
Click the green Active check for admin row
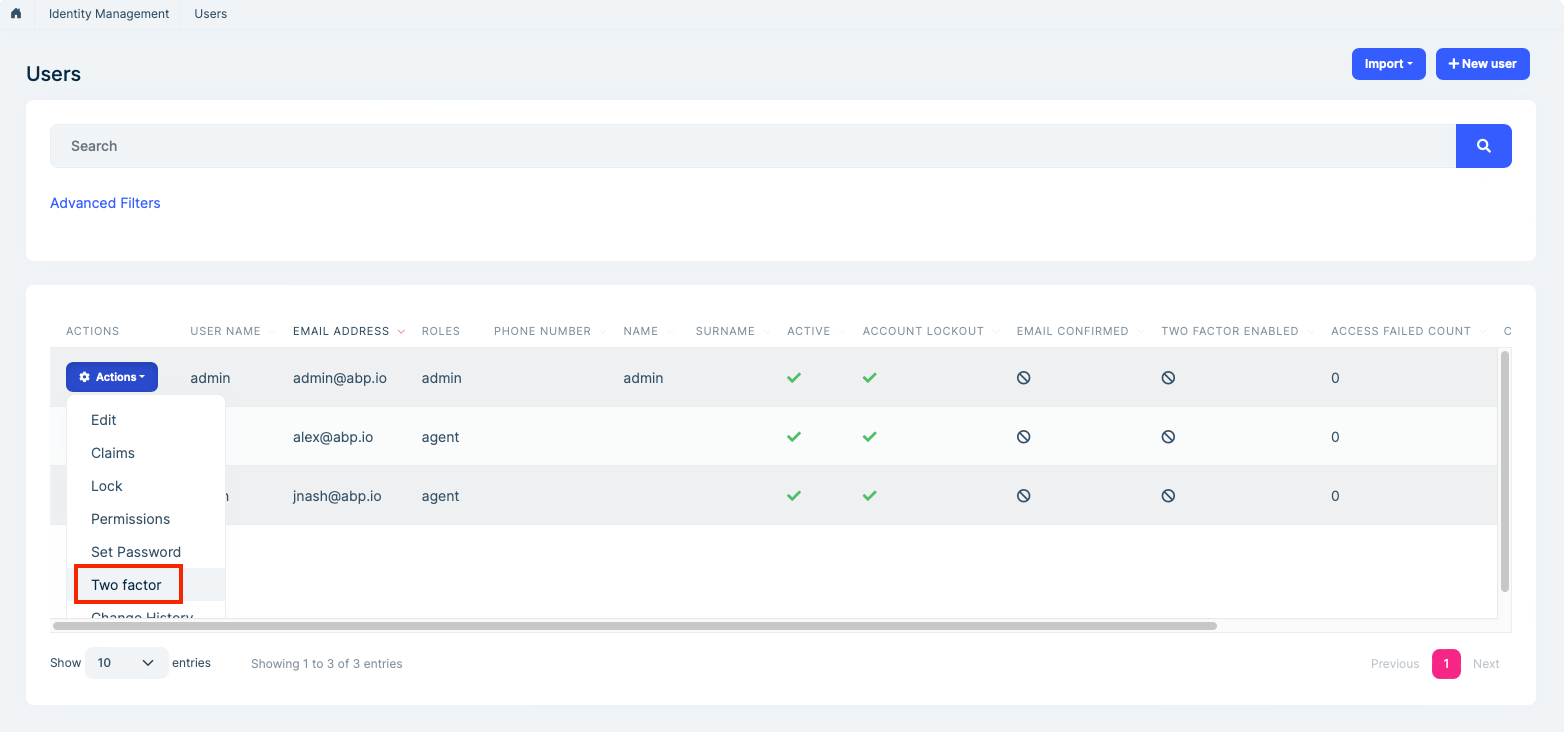click(793, 377)
